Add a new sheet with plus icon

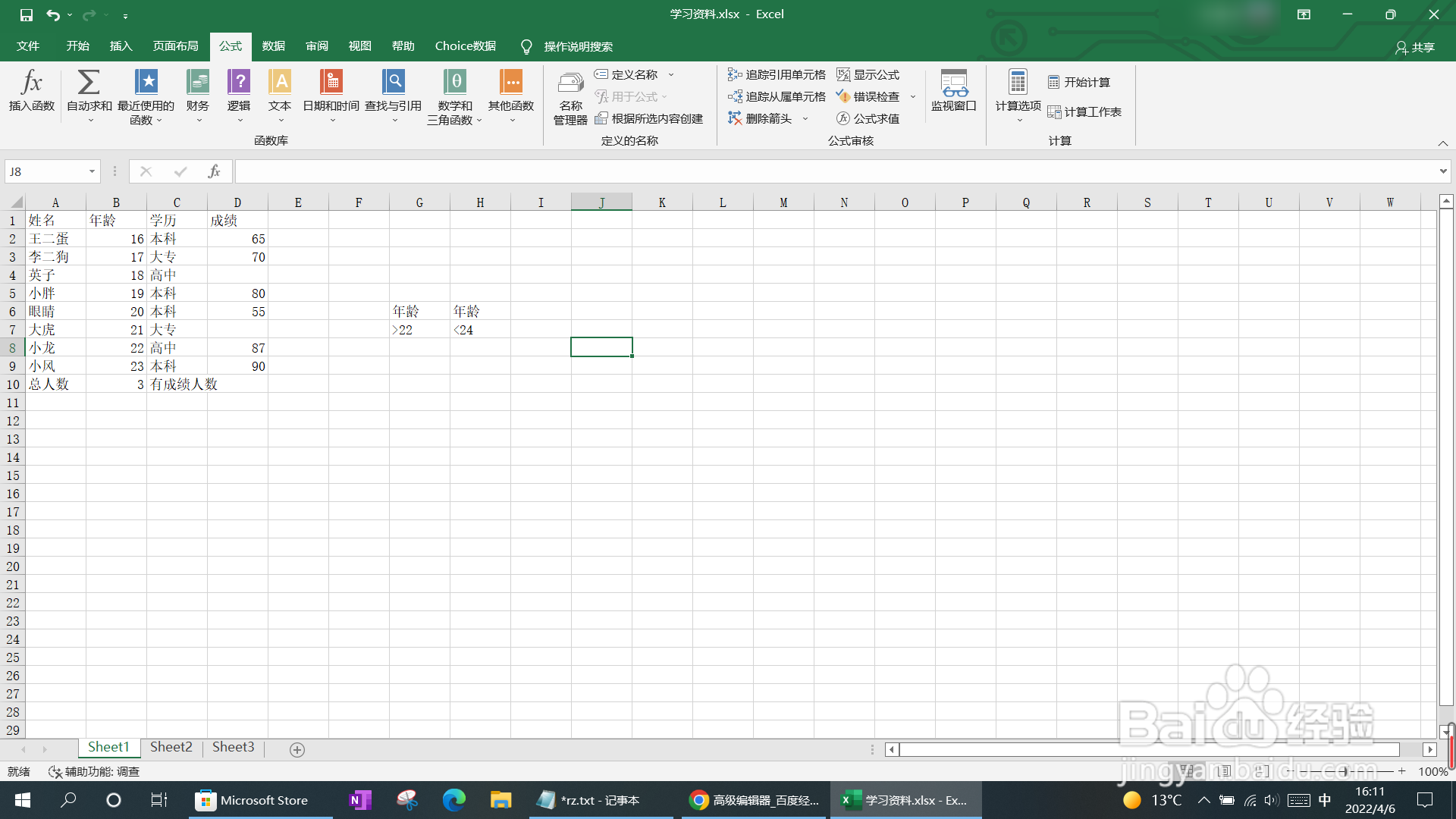pyautogui.click(x=297, y=749)
